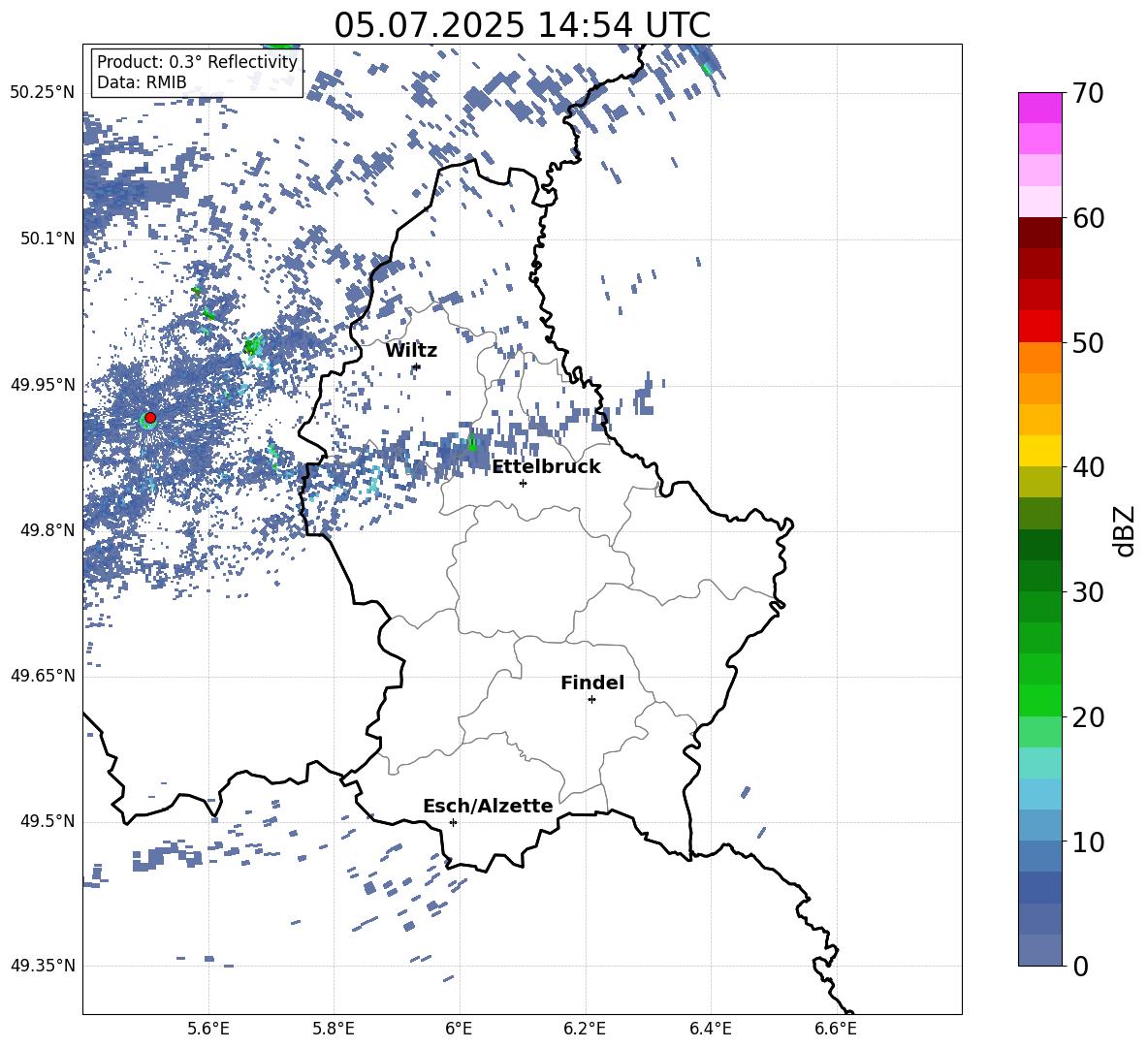Click the 5.6°E longitude label

208,1030
